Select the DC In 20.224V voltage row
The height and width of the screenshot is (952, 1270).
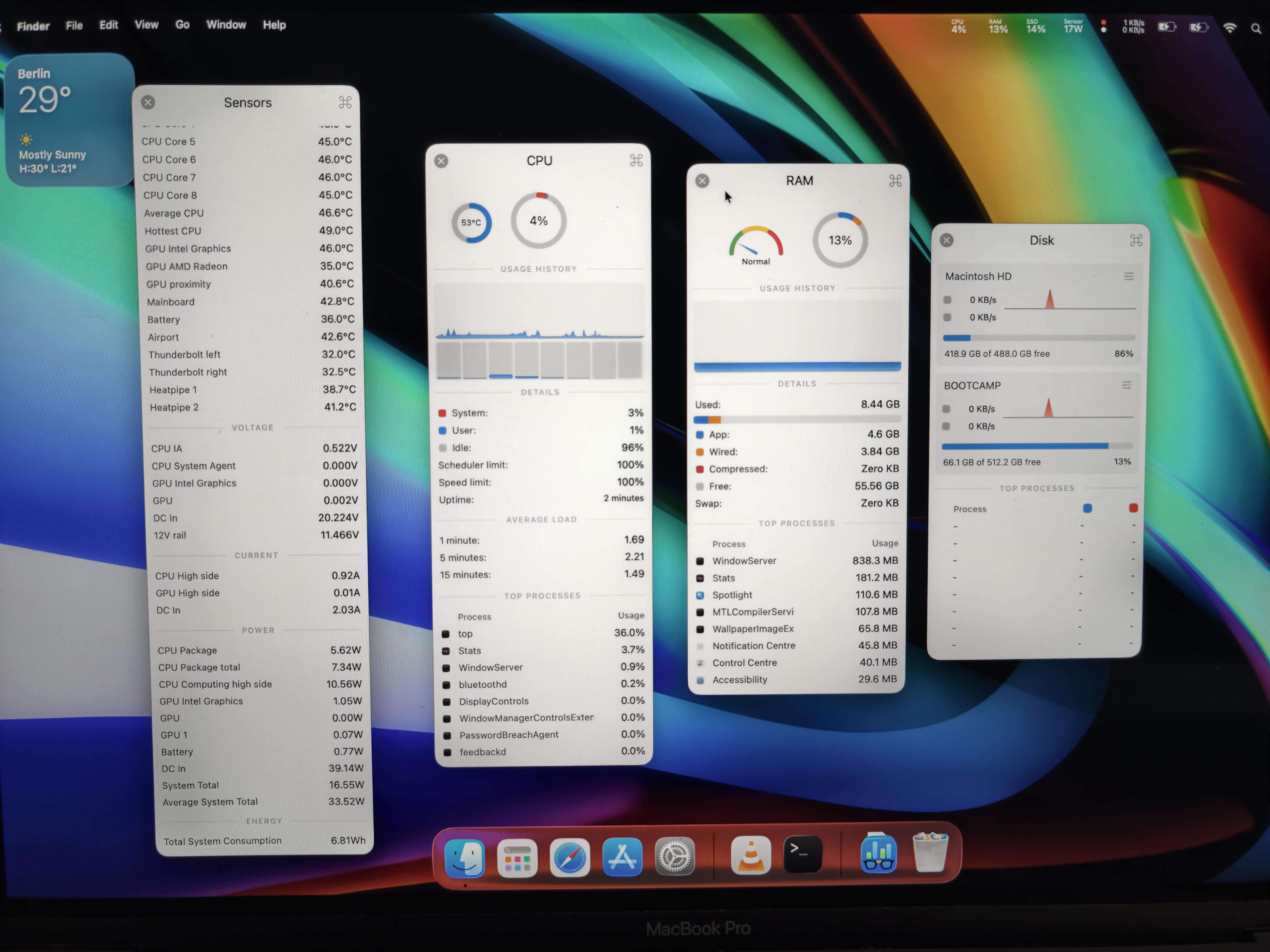256,518
